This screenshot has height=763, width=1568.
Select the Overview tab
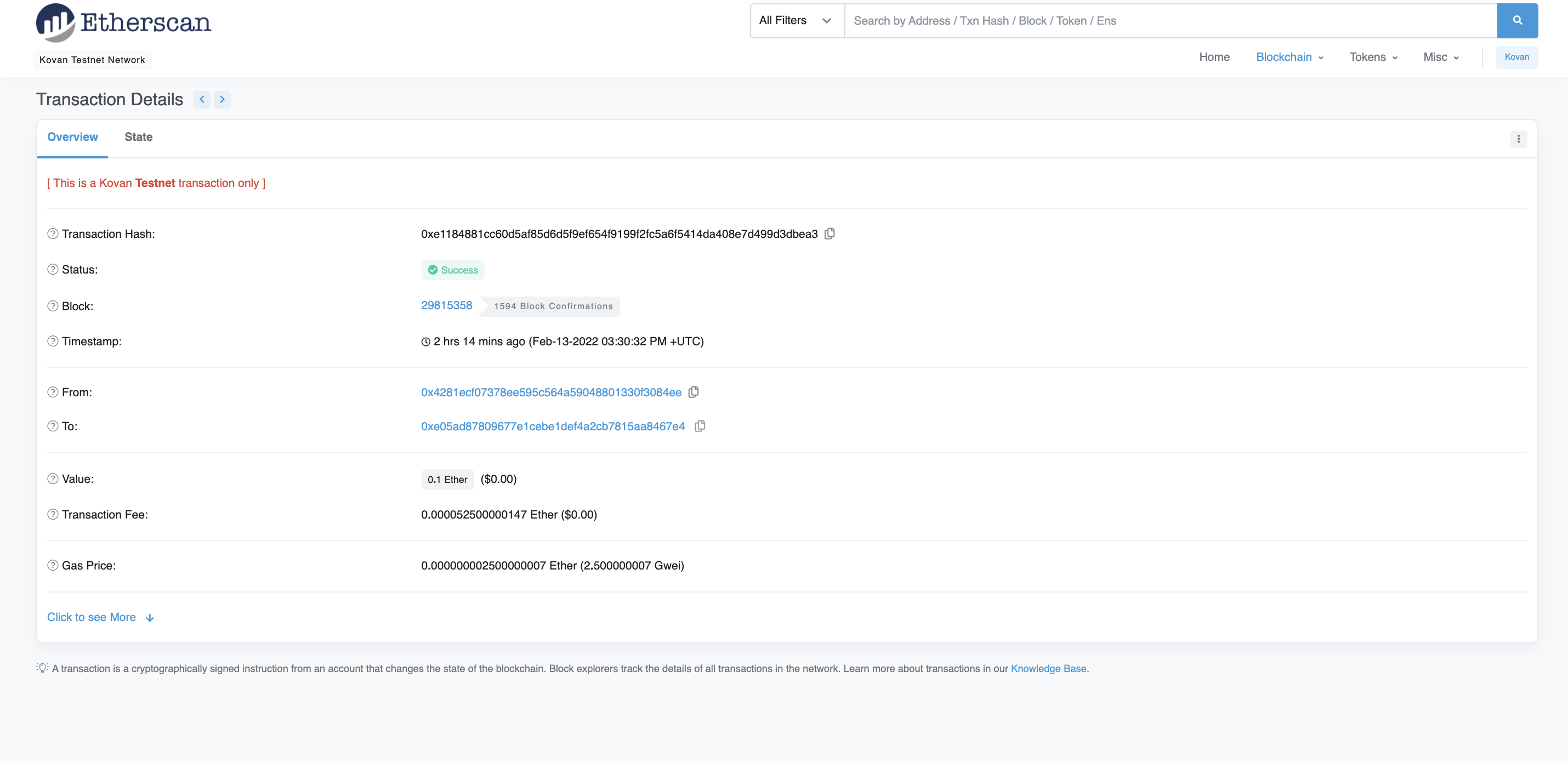(72, 137)
